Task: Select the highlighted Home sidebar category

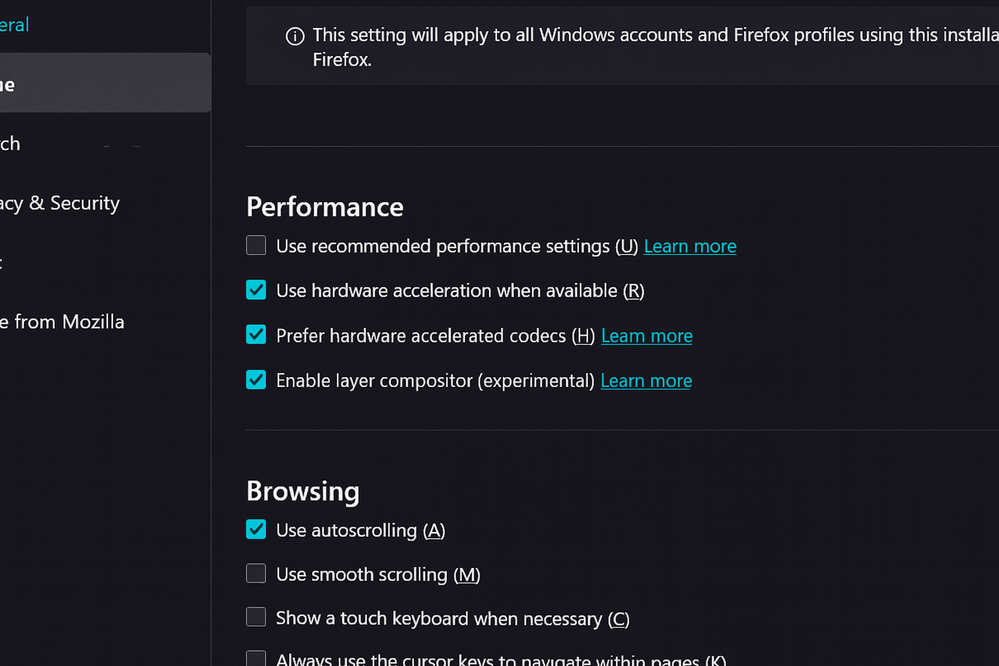Action: click(x=100, y=84)
